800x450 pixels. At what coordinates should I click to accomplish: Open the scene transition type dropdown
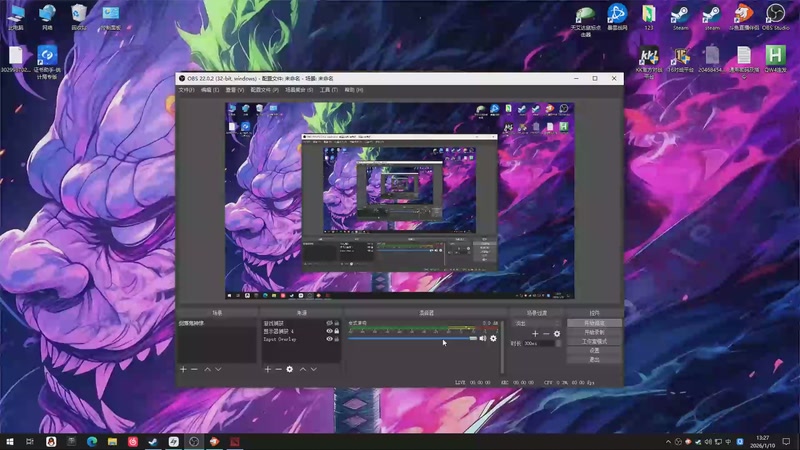pos(536,323)
